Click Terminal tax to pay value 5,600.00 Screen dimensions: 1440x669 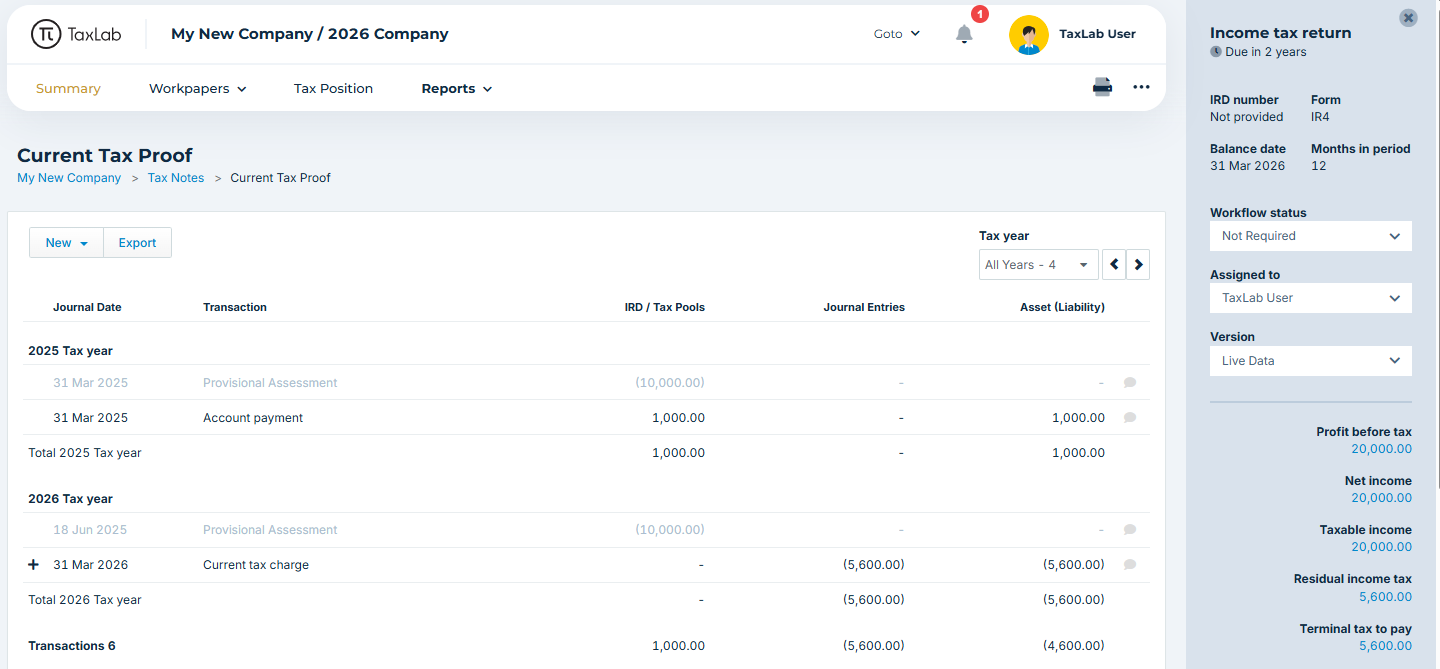pos(1385,646)
